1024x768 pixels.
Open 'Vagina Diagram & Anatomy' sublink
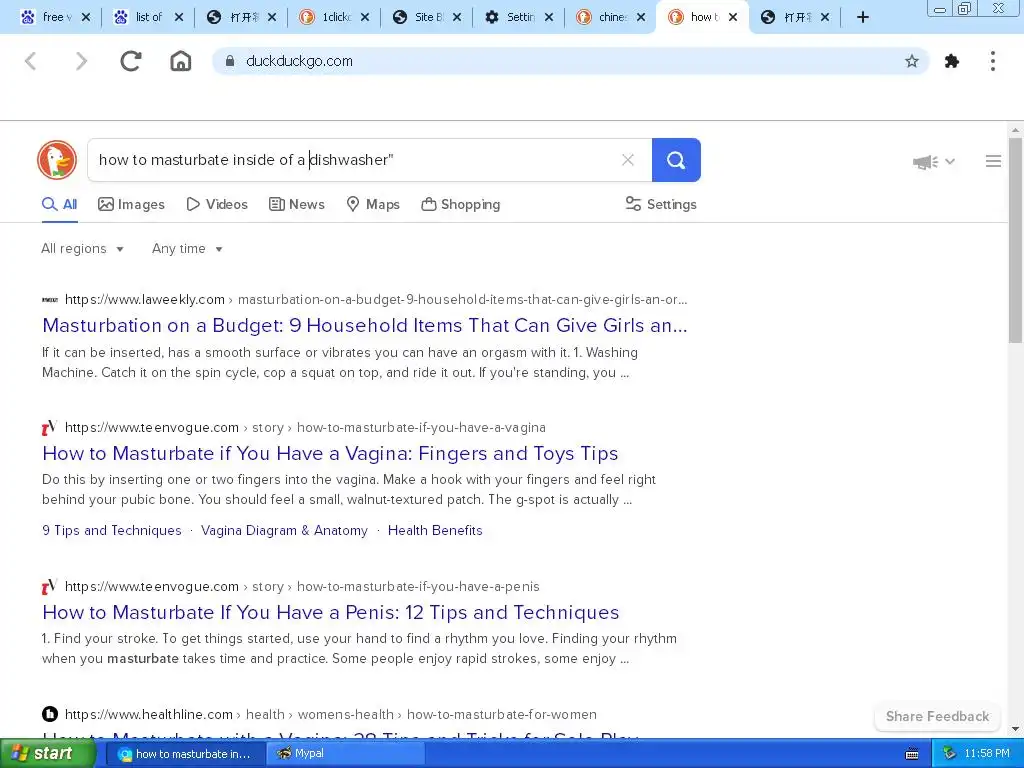click(284, 530)
